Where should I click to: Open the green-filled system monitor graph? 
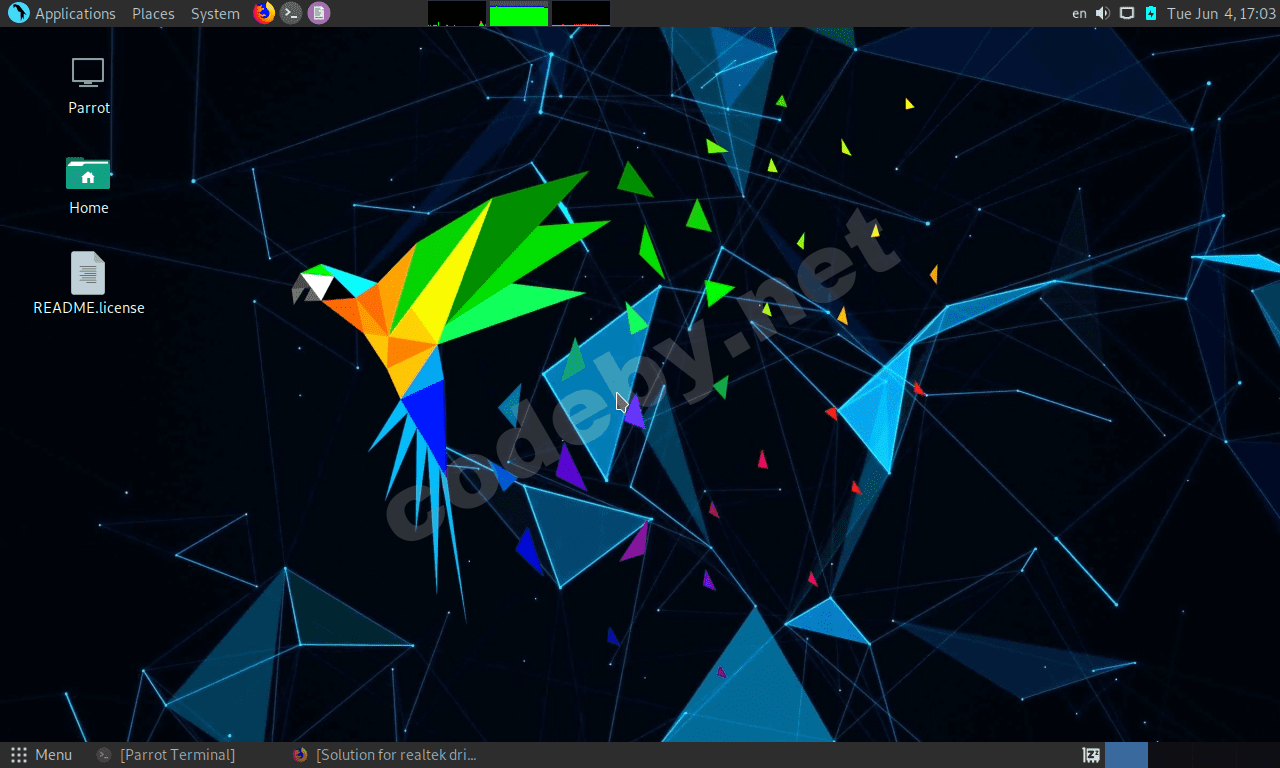click(519, 13)
